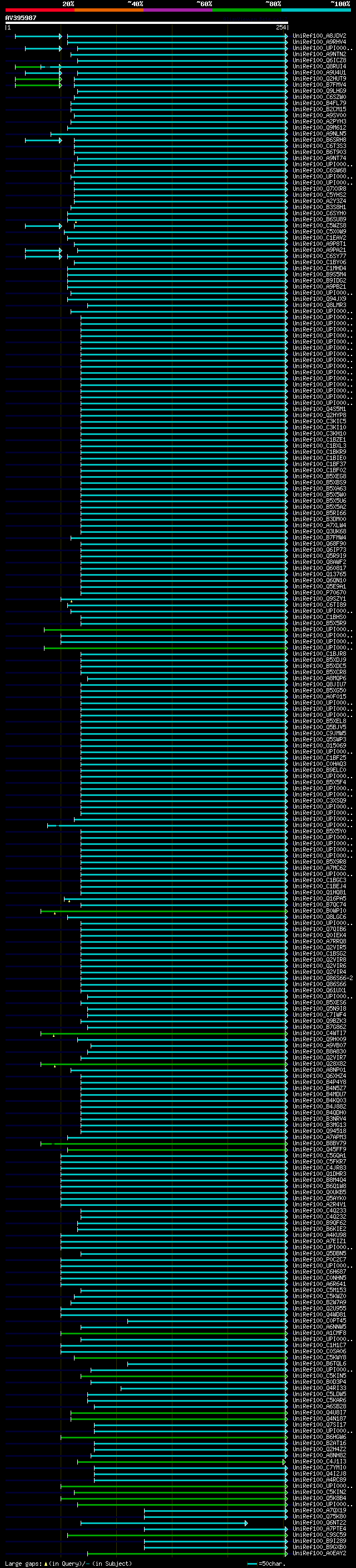356x1568 pixels.
Task: Select hit UniRef100_Q28X82
Action: 319,1064
